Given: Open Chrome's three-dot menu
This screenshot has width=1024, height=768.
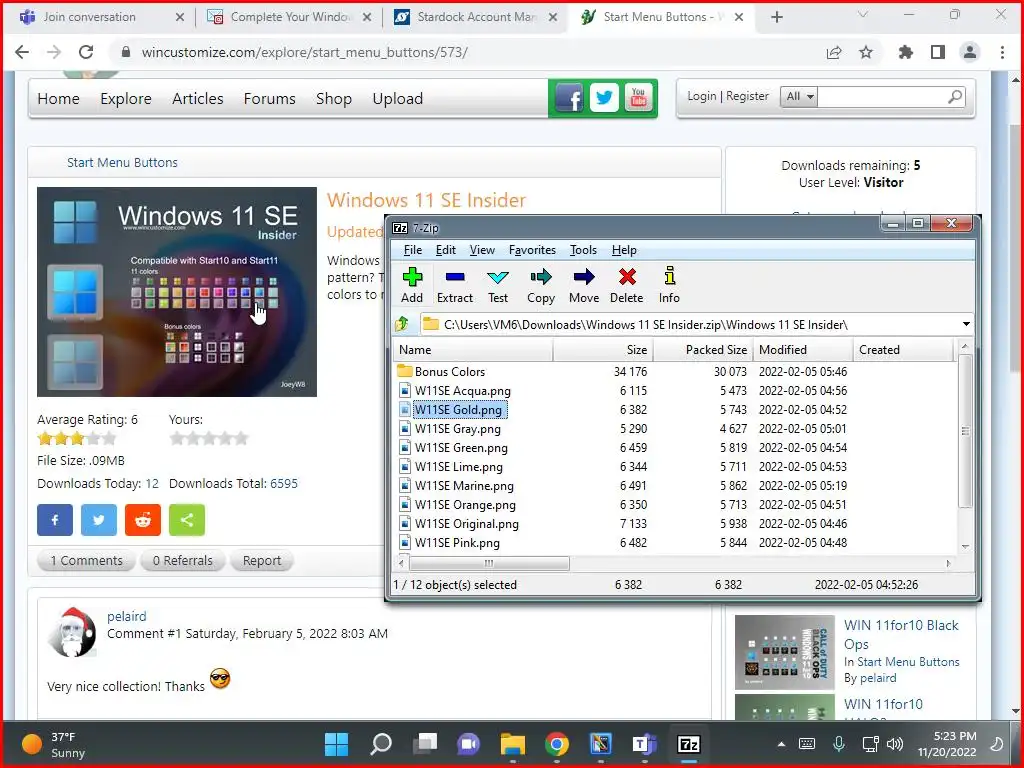Looking at the screenshot, I should tap(1002, 52).
